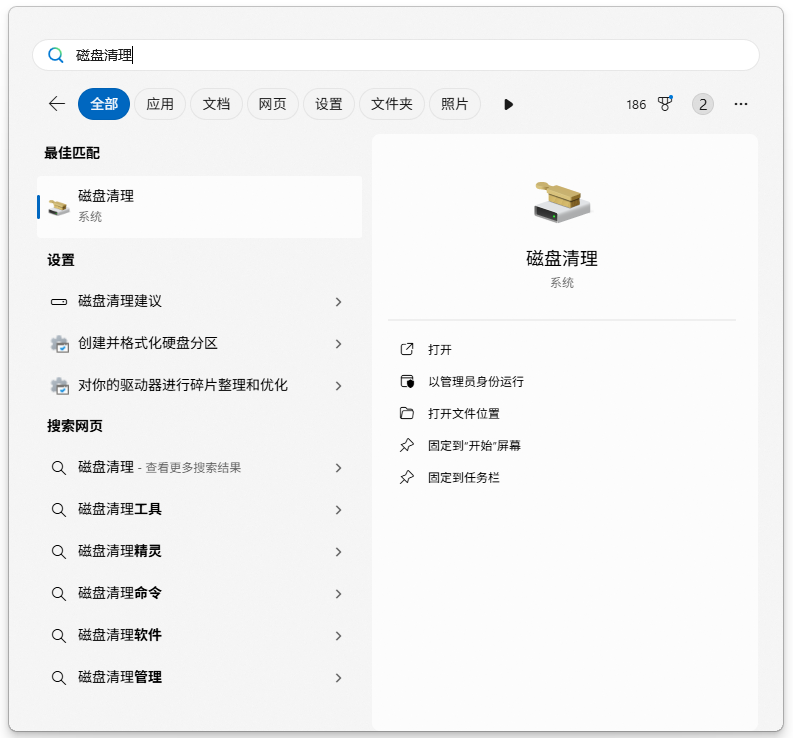
Task: Click search icon beside 磁盘清理命令
Action: (59, 594)
